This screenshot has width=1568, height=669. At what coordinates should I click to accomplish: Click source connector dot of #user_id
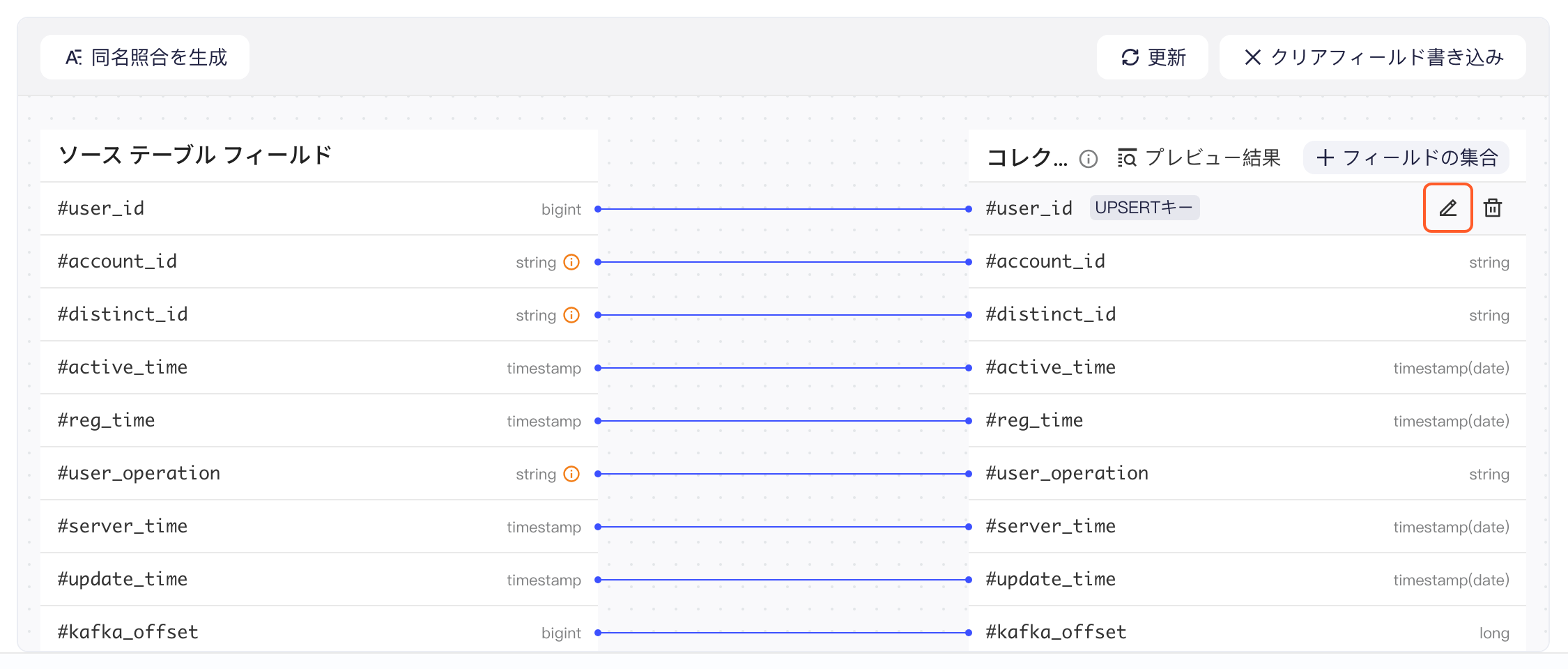tap(598, 209)
